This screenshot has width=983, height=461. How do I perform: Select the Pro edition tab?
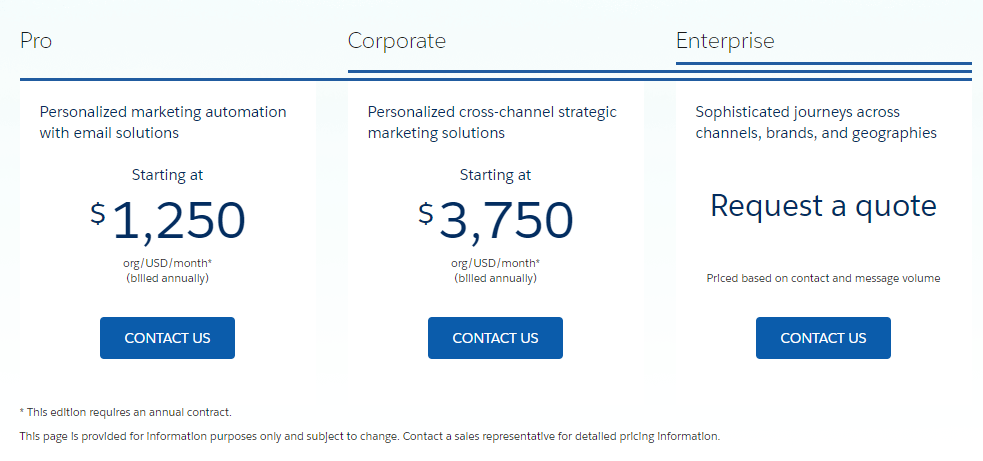(36, 41)
